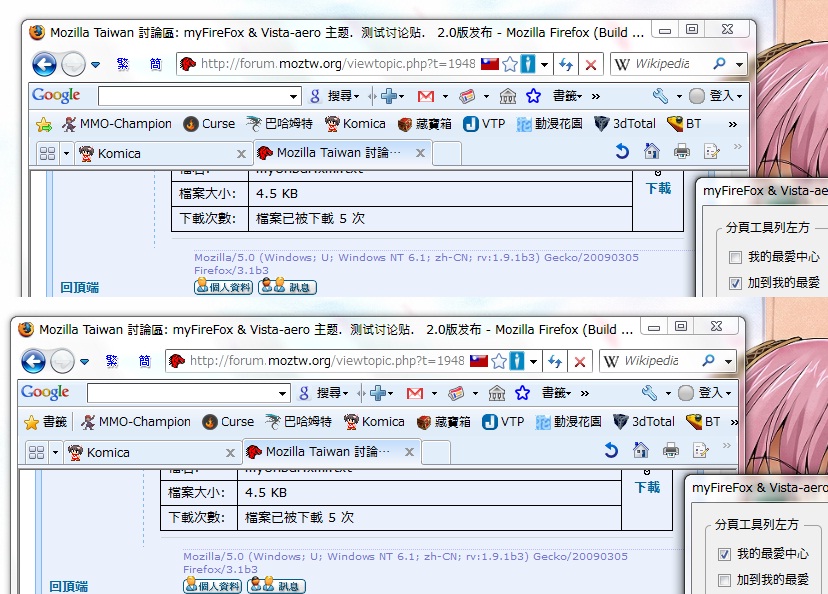Open BT bookmark in upper window
Image resolution: width=828 pixels, height=594 pixels.
pyautogui.click(x=684, y=124)
